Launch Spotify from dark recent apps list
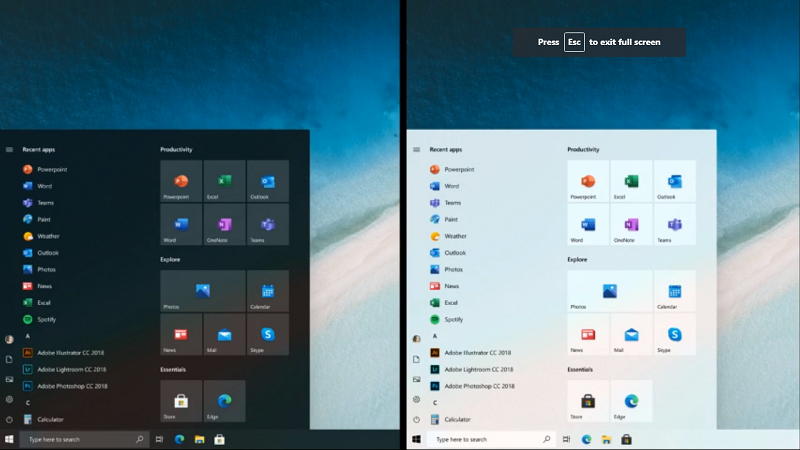Screen dimensions: 800x450 tap(40, 319)
